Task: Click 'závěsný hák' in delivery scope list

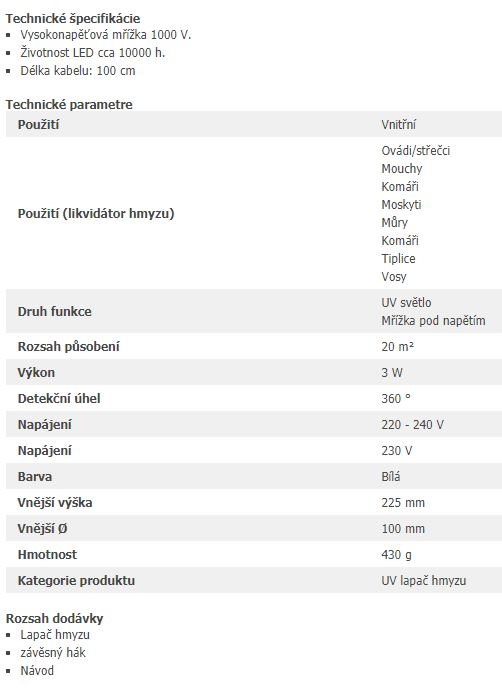Action: coord(53,653)
